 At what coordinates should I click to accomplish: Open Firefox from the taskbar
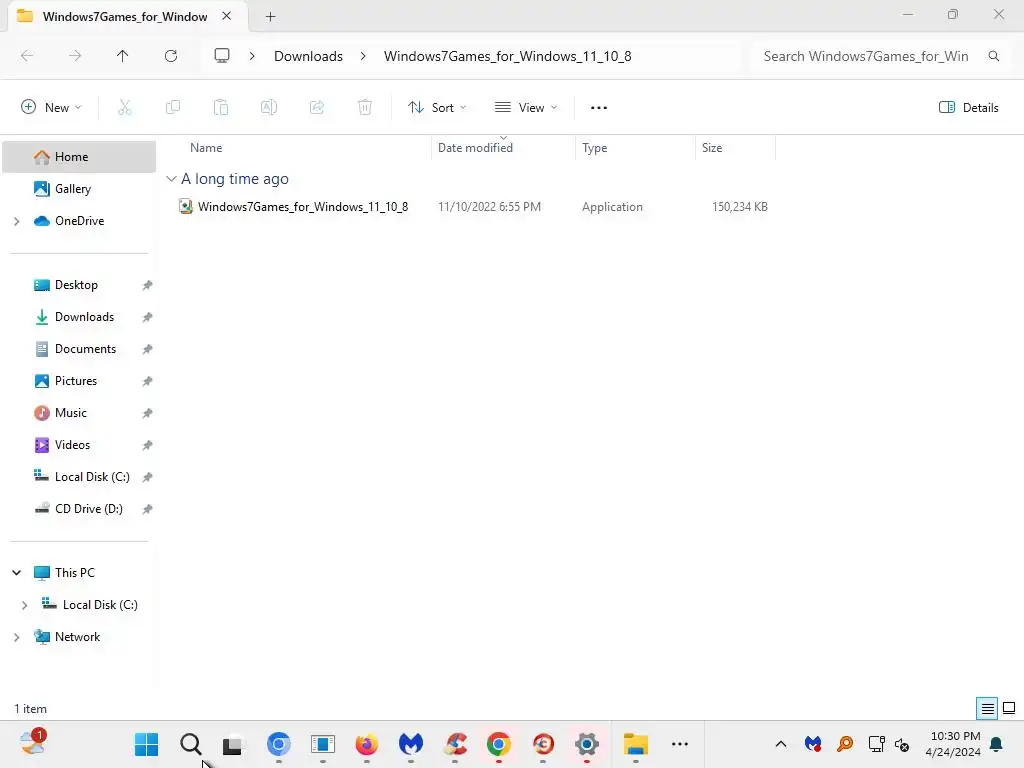coord(366,744)
